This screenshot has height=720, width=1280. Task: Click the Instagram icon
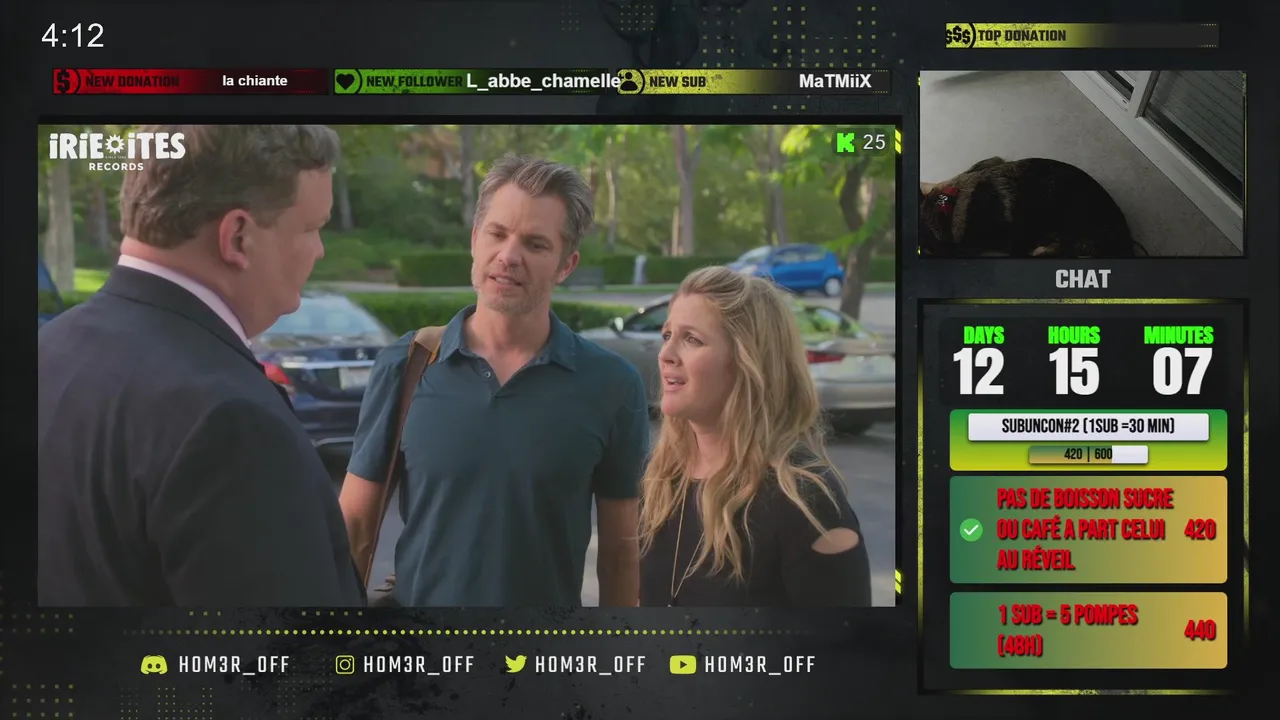coord(345,664)
